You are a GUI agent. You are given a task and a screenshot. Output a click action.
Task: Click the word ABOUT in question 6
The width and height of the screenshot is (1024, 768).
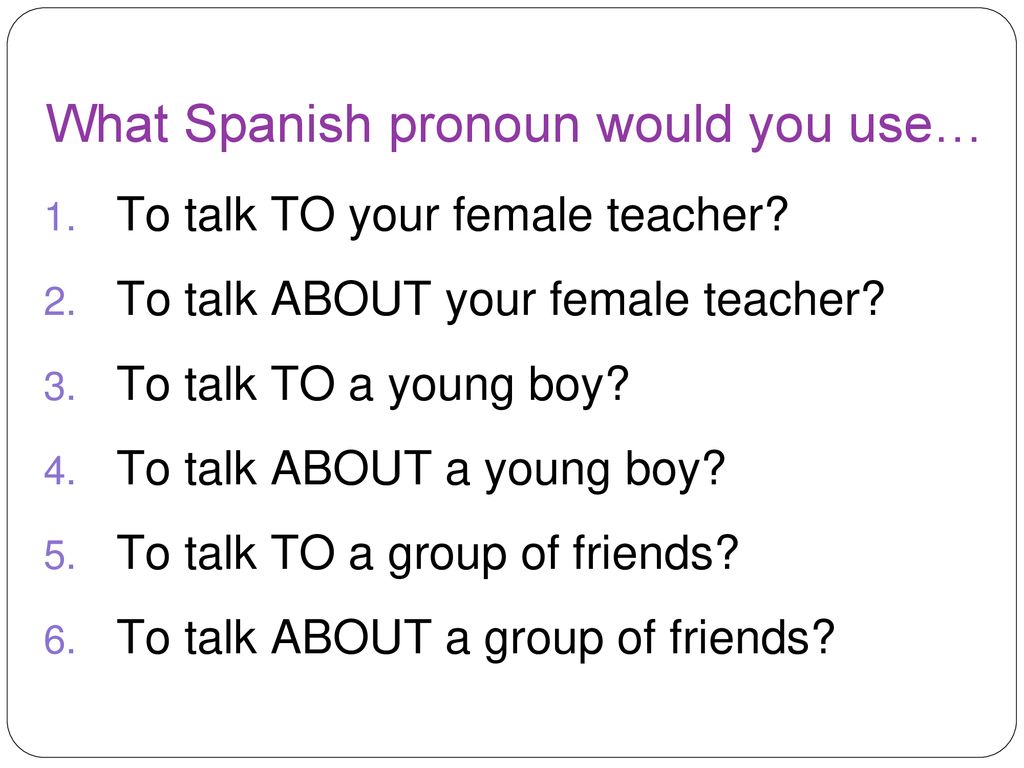tap(351, 637)
